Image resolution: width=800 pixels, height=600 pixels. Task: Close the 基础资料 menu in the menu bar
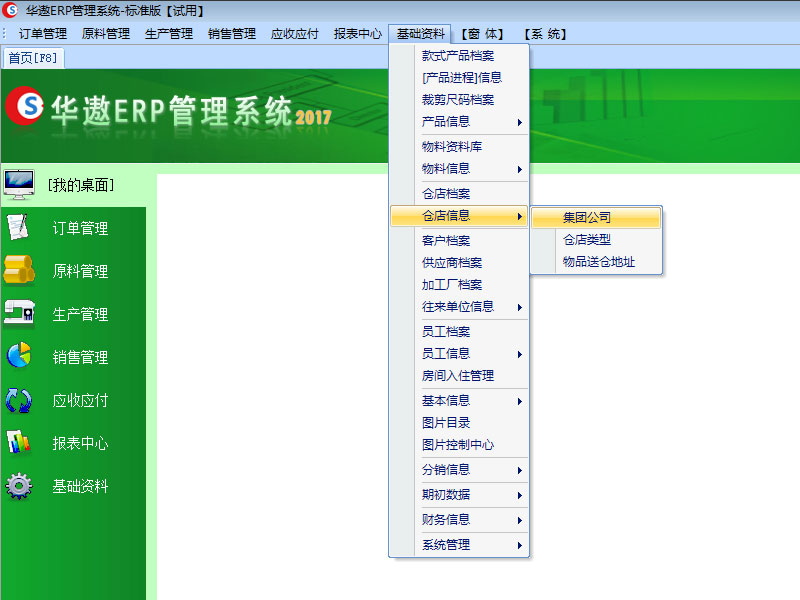click(x=420, y=34)
